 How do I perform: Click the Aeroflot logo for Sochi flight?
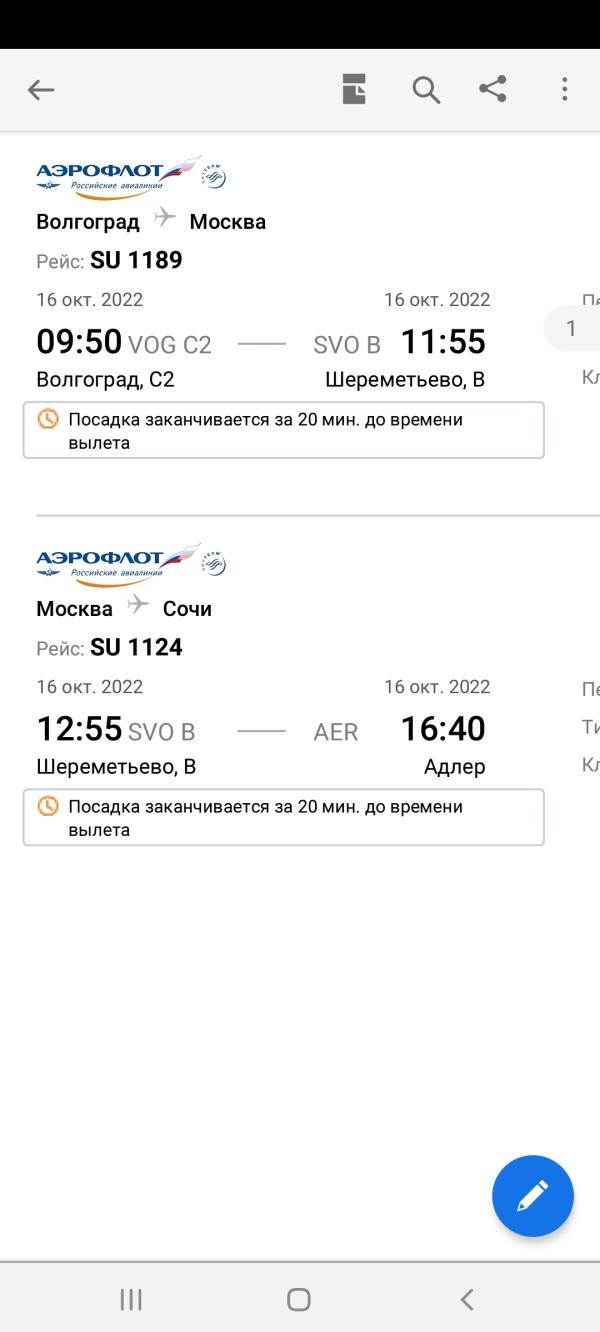point(131,564)
